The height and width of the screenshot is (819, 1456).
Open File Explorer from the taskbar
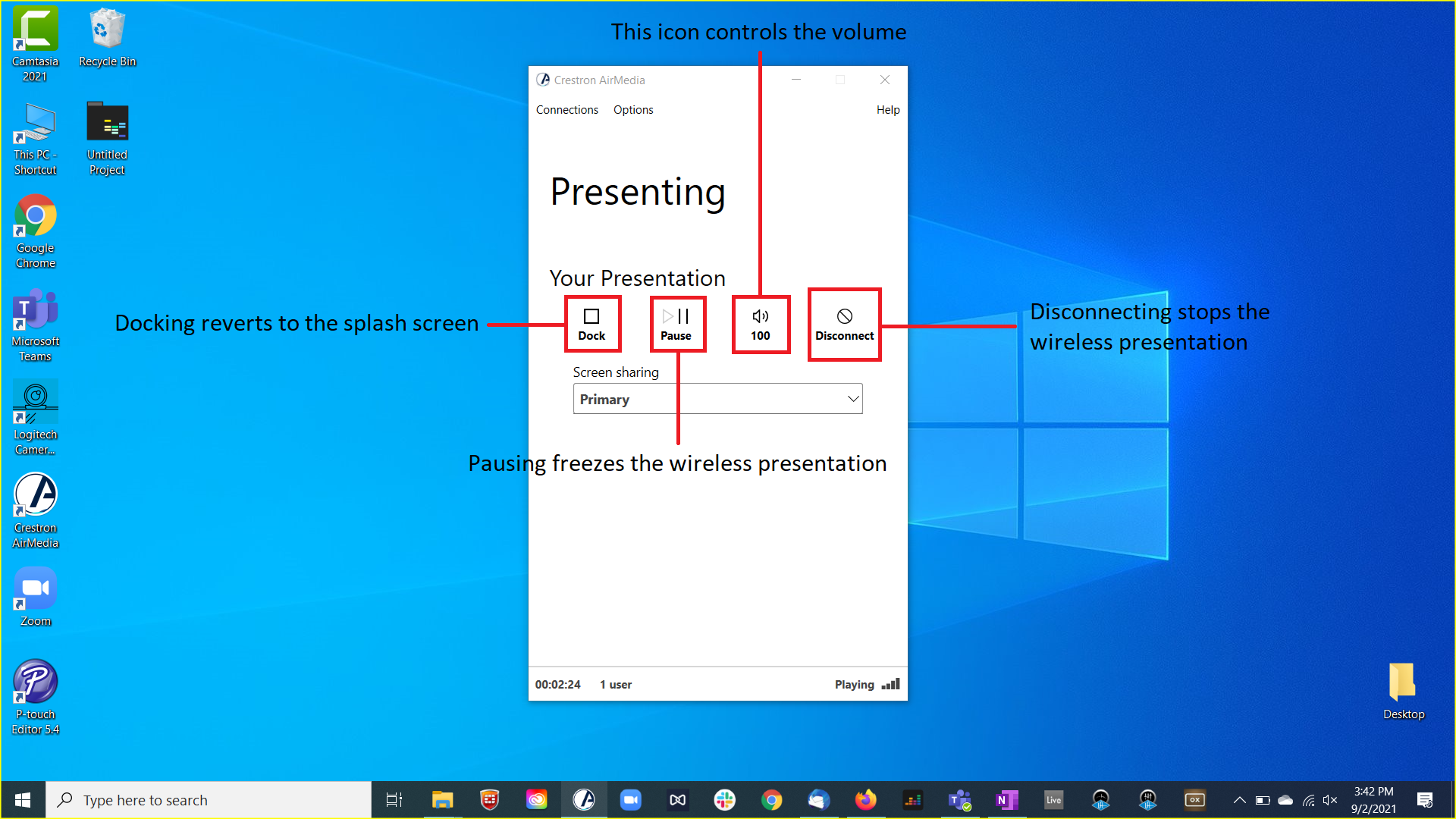(x=442, y=800)
